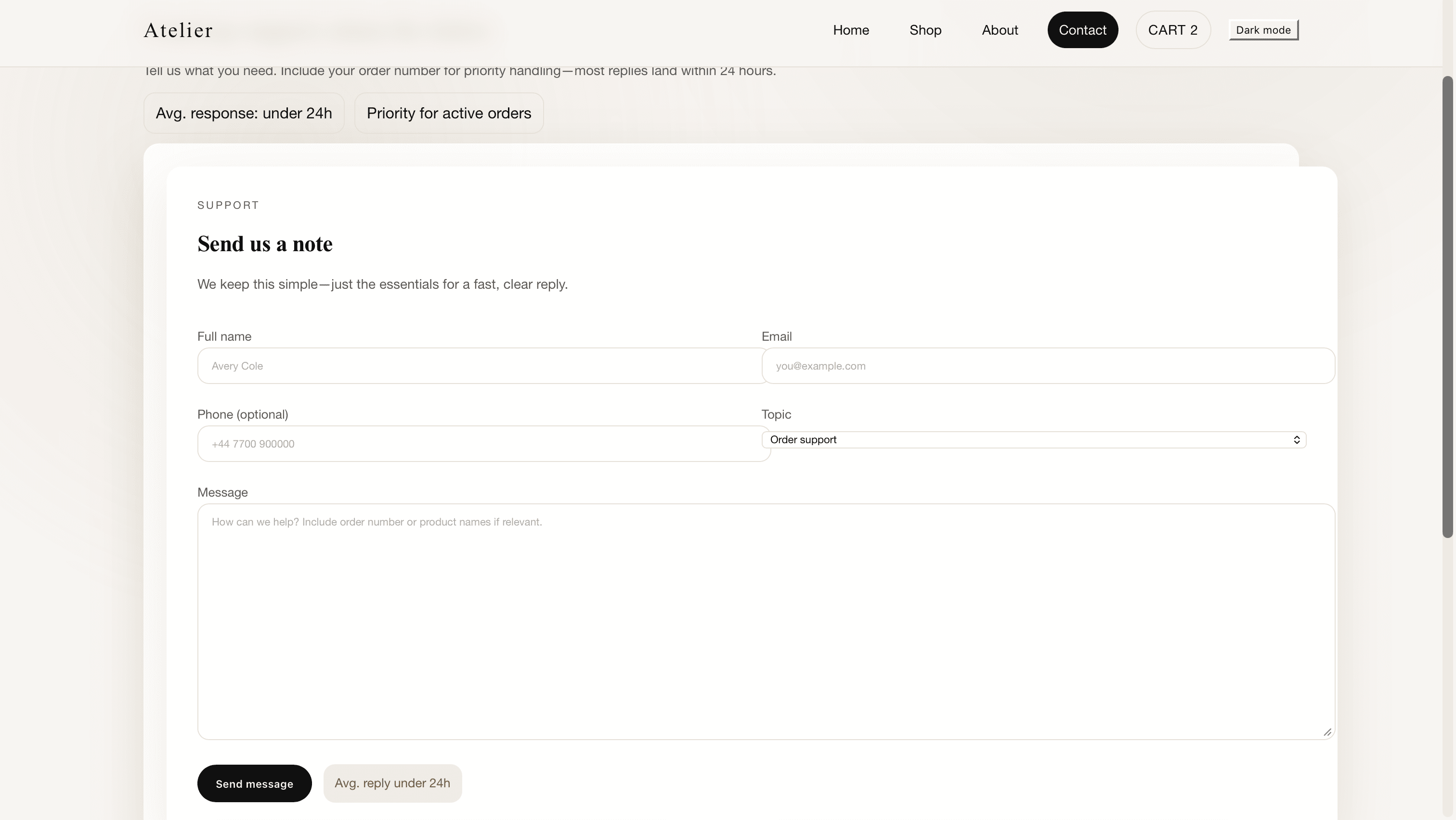Click the Atelier logo

pyautogui.click(x=178, y=30)
